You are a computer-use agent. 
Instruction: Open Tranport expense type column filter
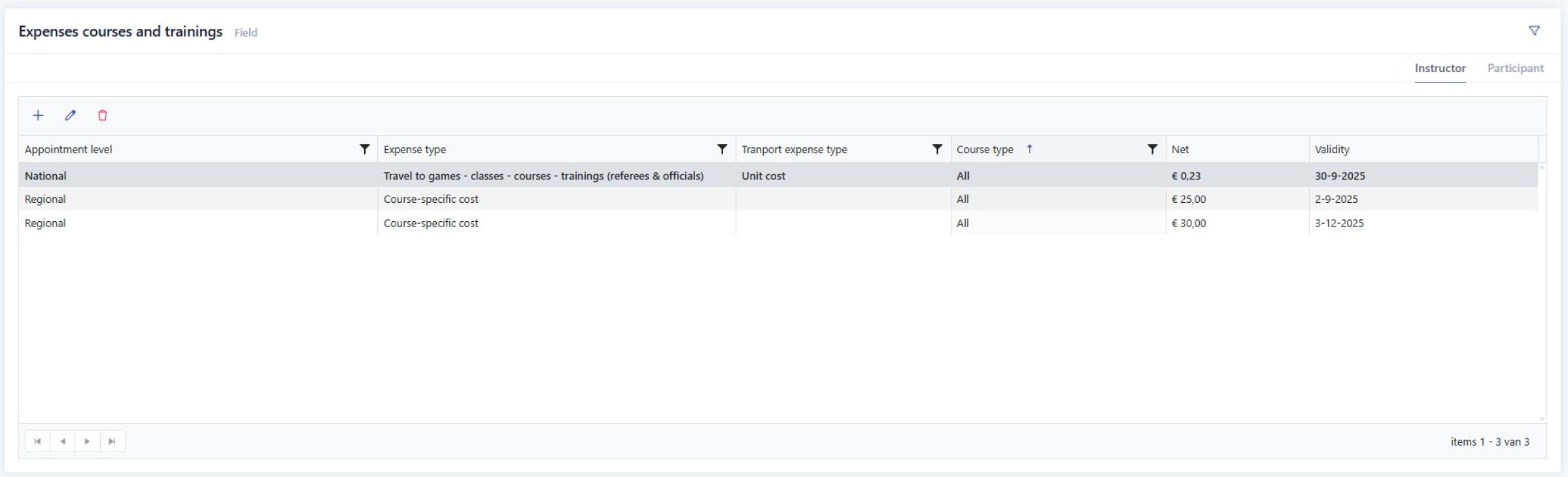[x=937, y=149]
